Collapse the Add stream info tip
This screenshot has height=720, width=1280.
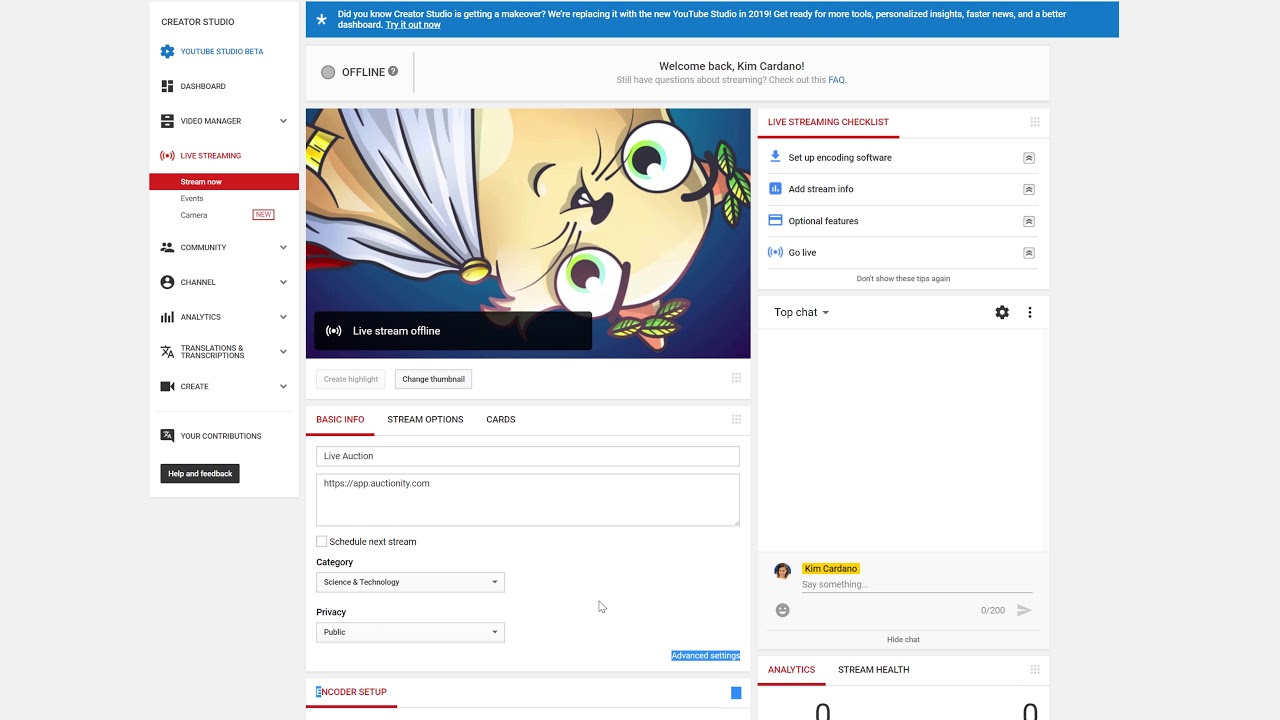[x=1029, y=190]
